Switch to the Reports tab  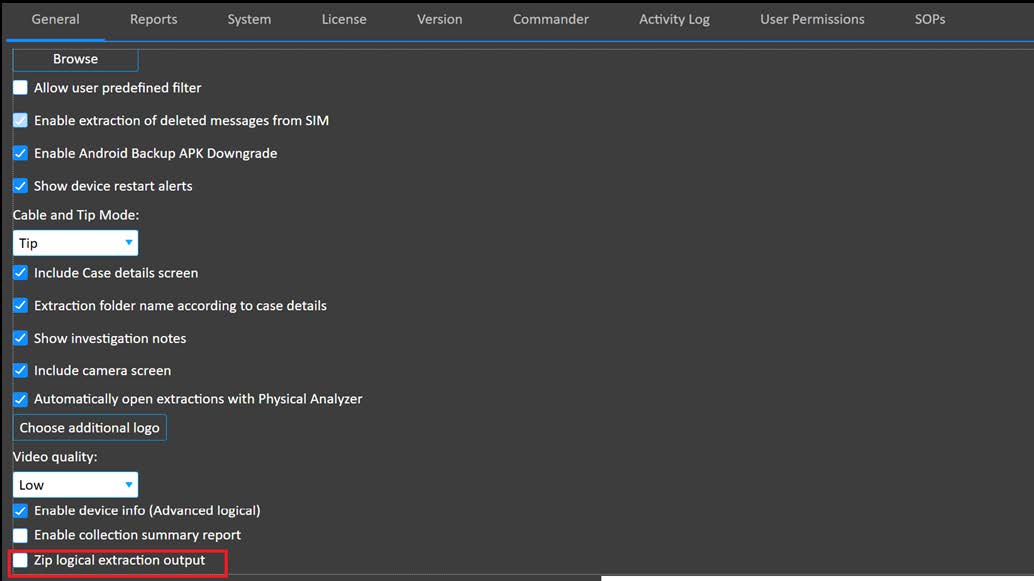point(153,19)
